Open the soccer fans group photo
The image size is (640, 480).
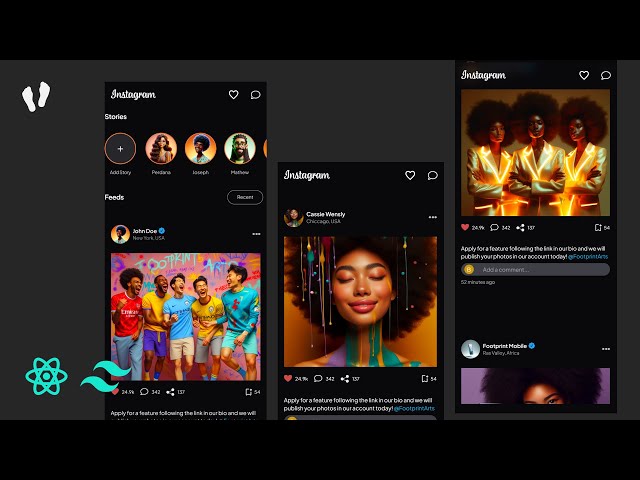[186, 317]
